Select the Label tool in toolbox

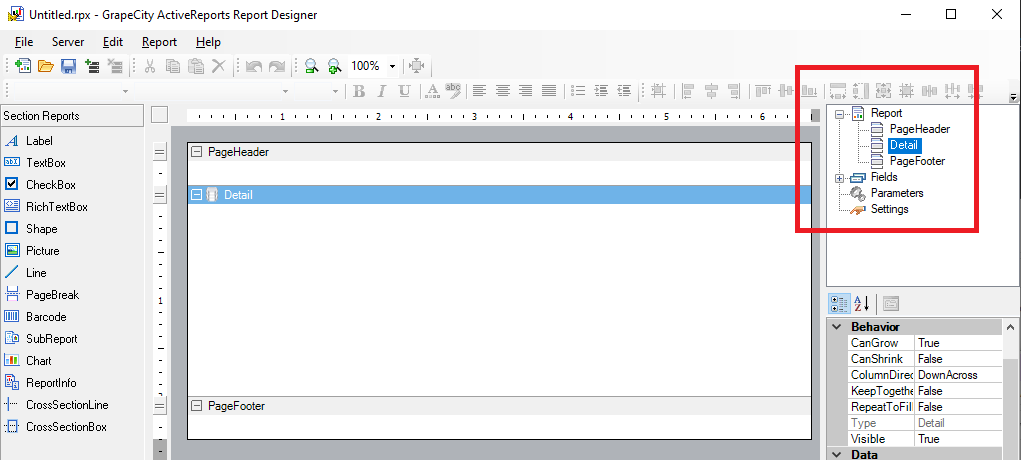[29, 141]
